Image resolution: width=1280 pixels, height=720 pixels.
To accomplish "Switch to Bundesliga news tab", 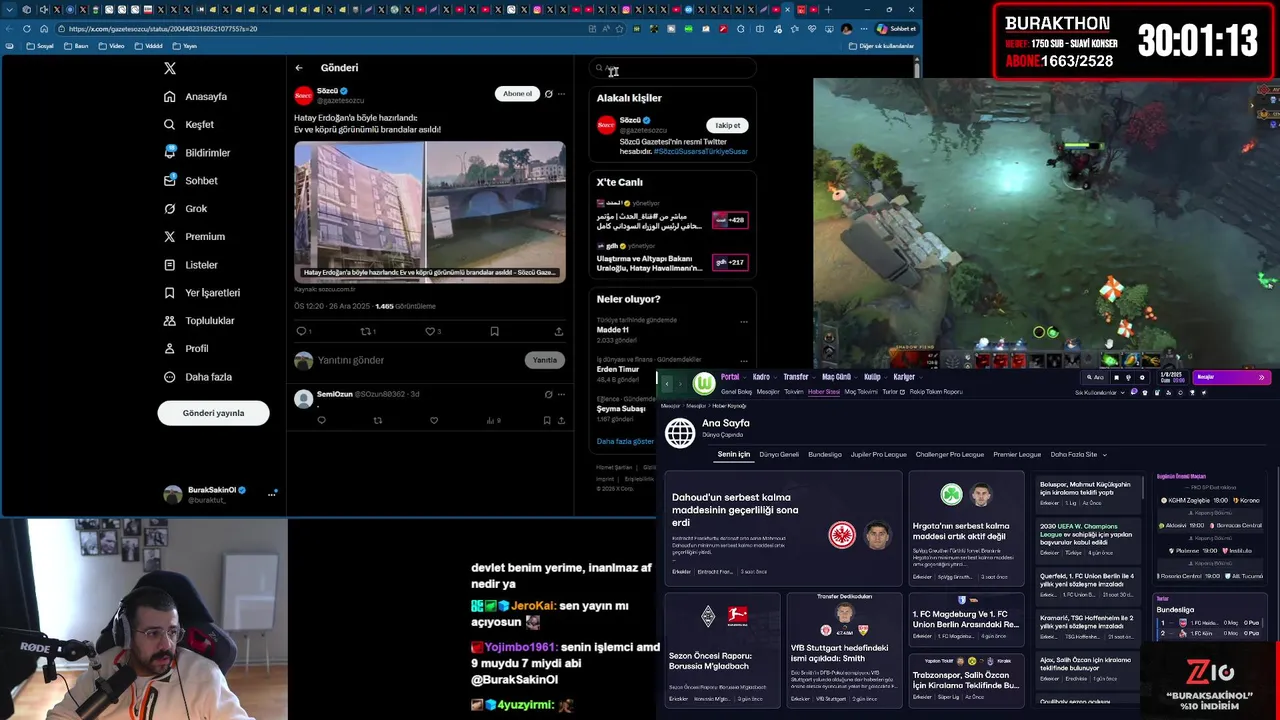I will click(825, 455).
